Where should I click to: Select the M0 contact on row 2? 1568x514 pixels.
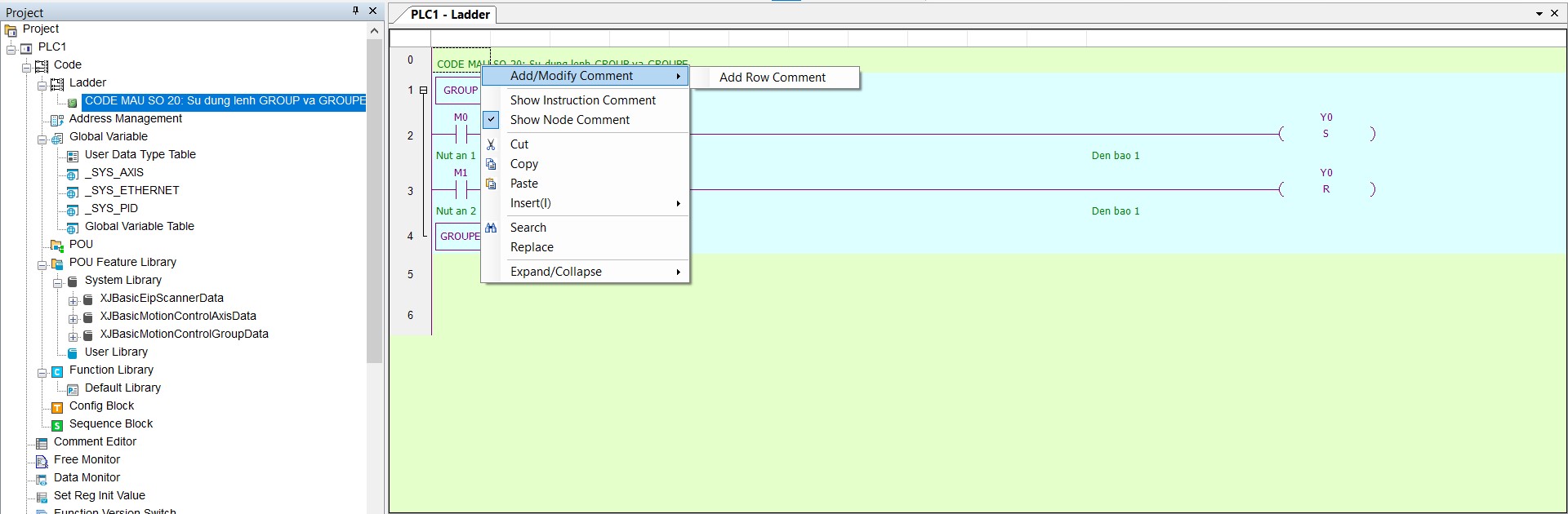tap(461, 134)
